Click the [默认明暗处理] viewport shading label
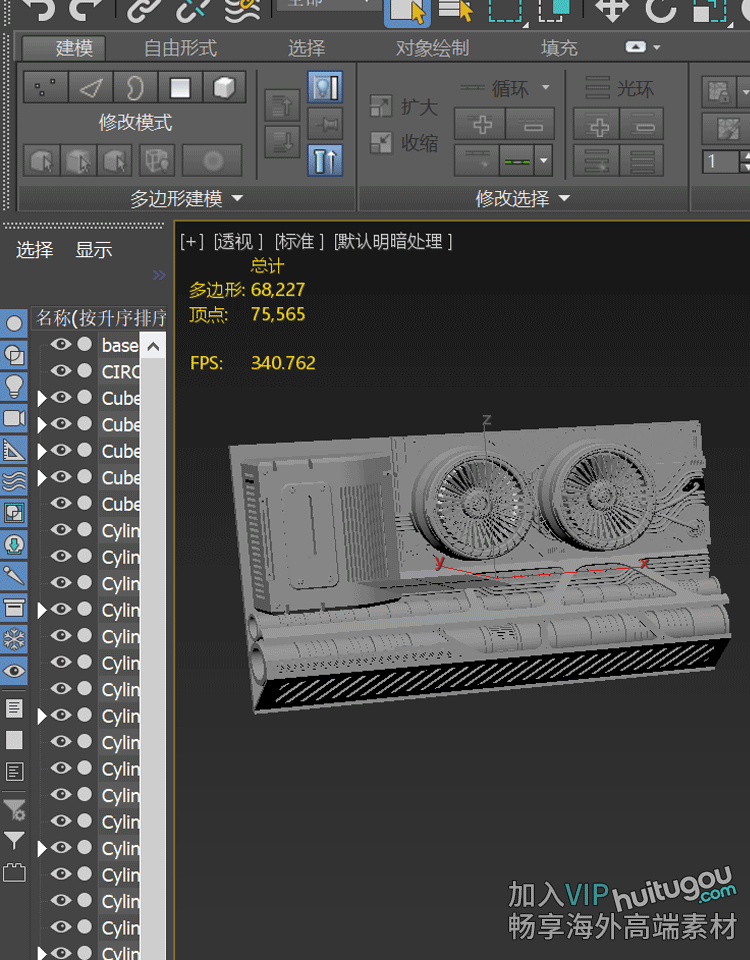Screen dimensions: 750x960 (394, 242)
